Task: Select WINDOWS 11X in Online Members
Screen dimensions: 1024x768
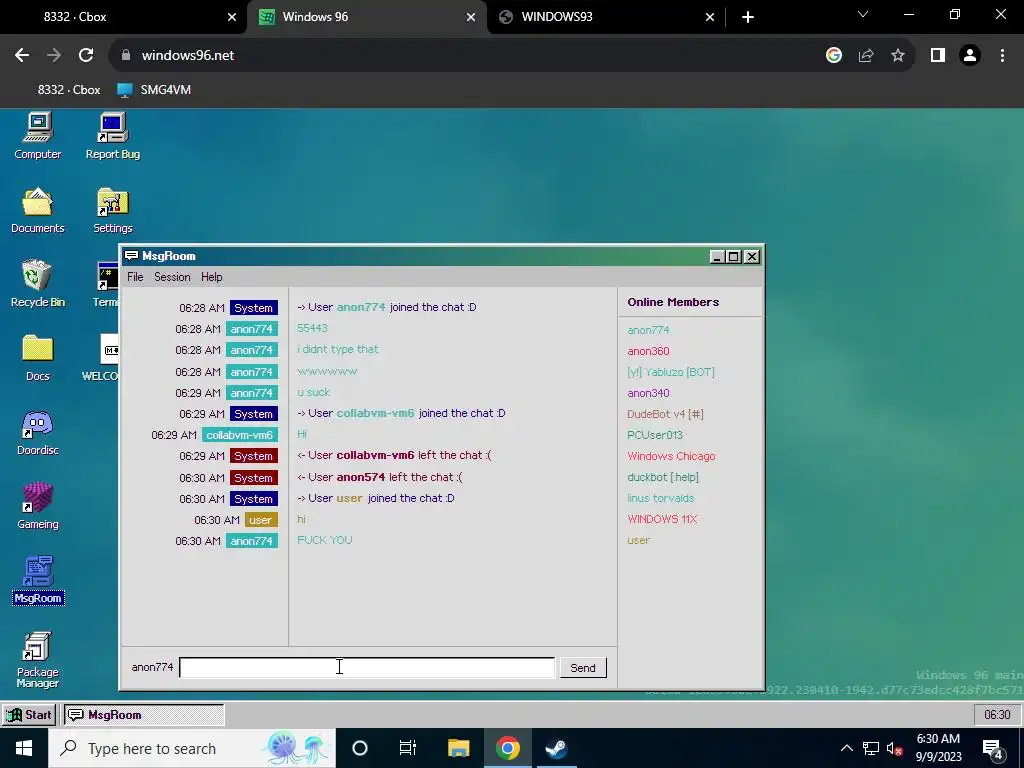Action: pyautogui.click(x=662, y=519)
